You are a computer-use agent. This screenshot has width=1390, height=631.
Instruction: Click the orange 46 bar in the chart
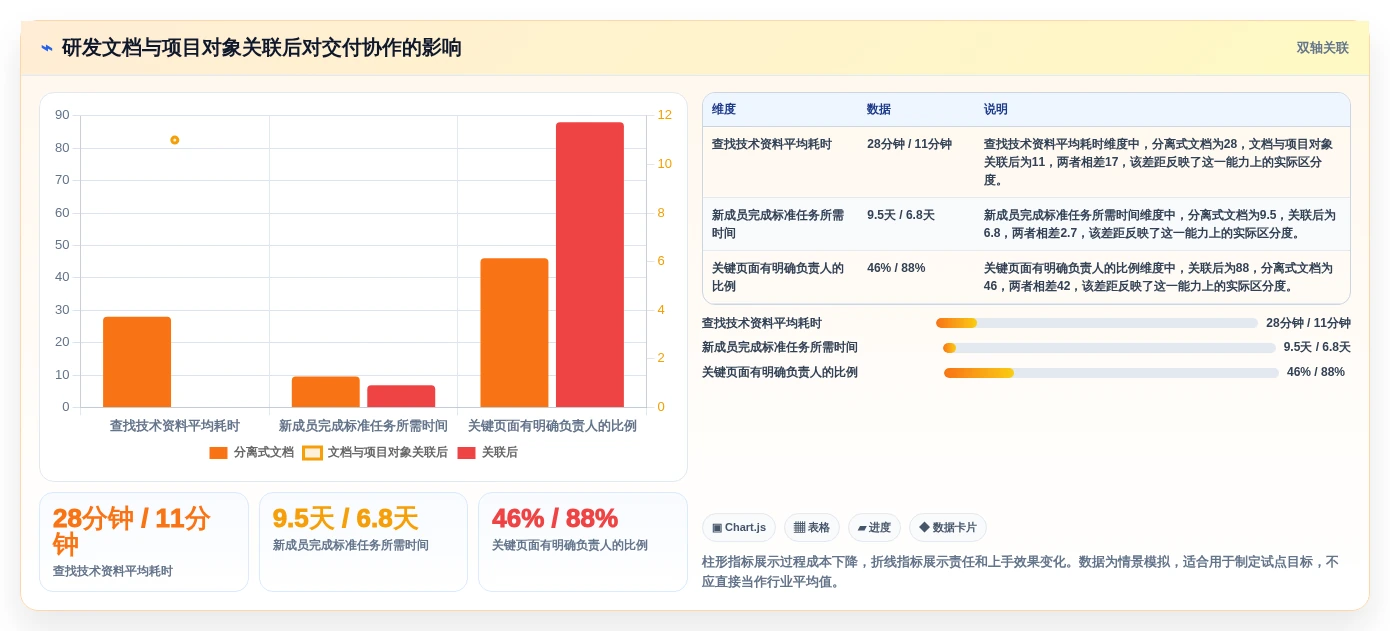click(514, 333)
